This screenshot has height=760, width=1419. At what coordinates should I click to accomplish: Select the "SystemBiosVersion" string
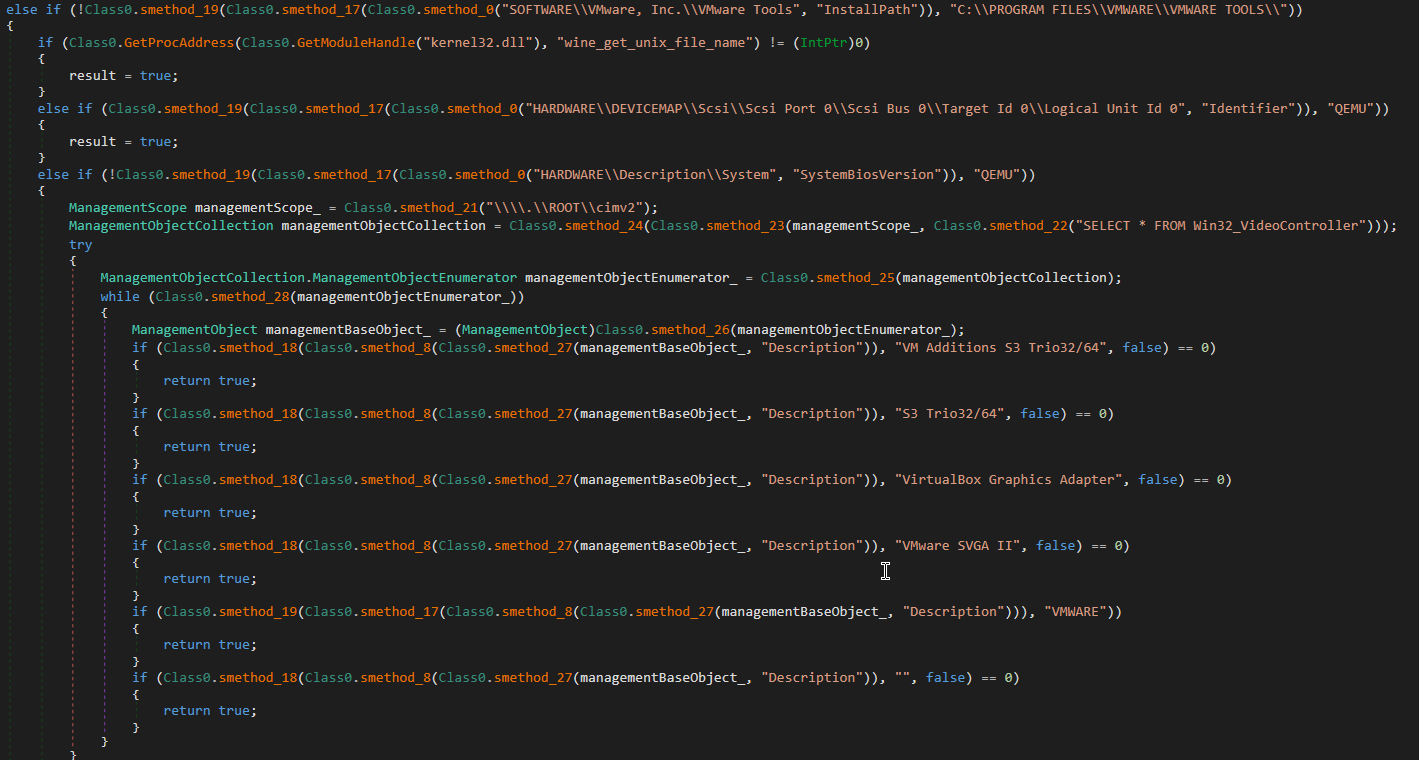point(868,175)
